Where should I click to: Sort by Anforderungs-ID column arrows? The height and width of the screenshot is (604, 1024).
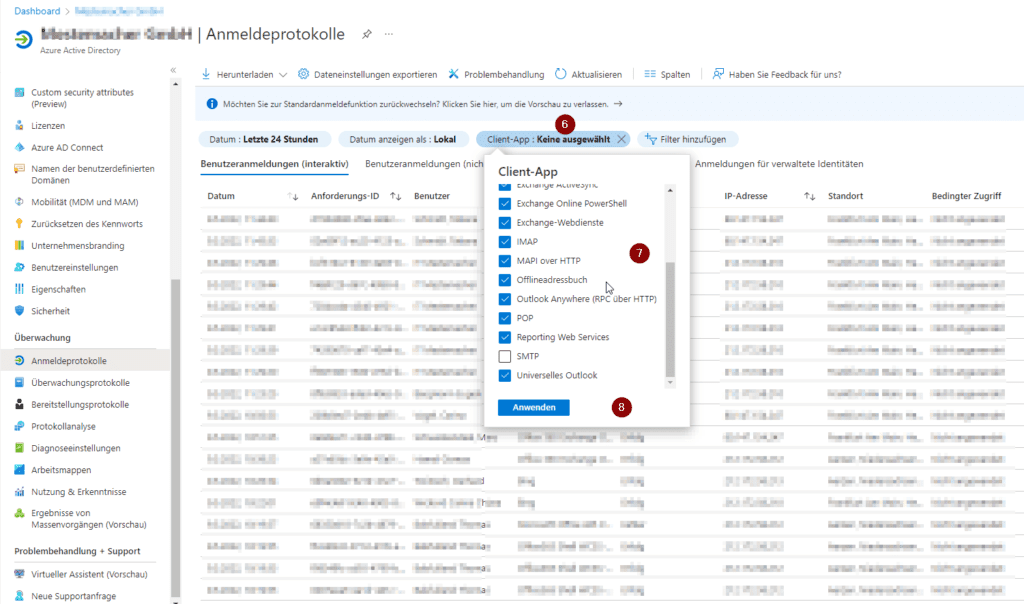click(x=395, y=196)
